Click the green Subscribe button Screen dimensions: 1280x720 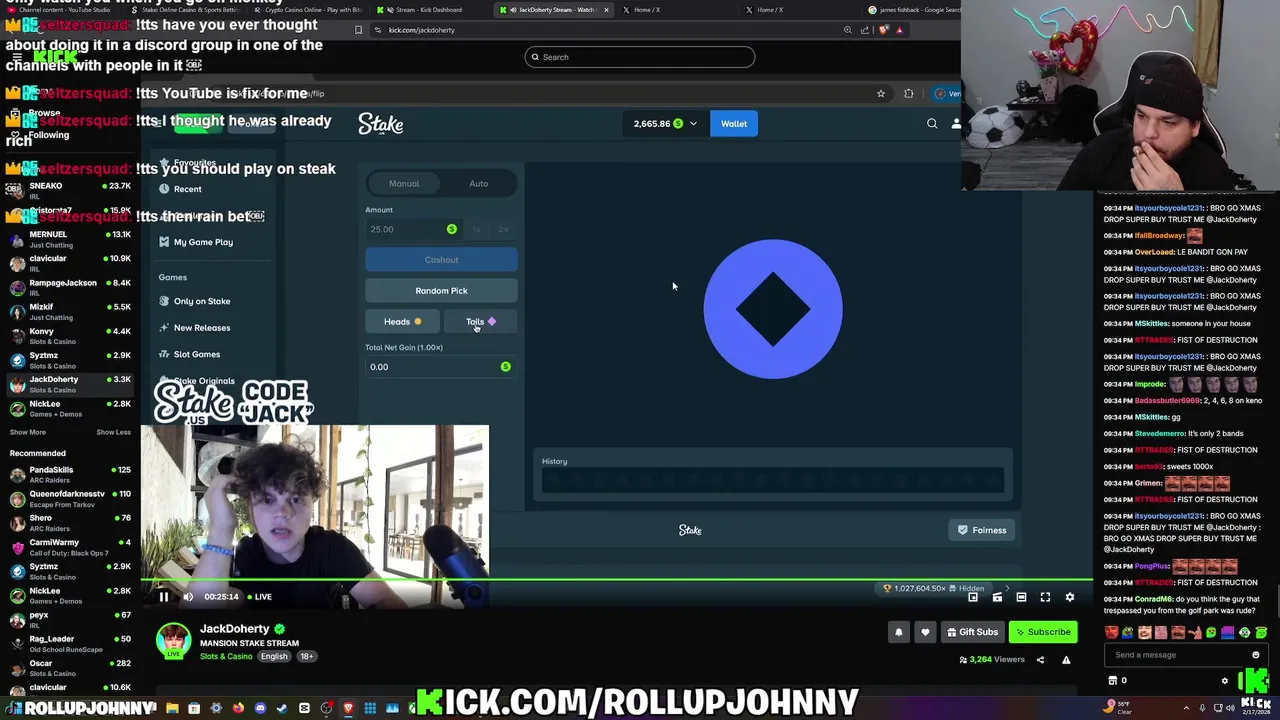pyautogui.click(x=1042, y=632)
